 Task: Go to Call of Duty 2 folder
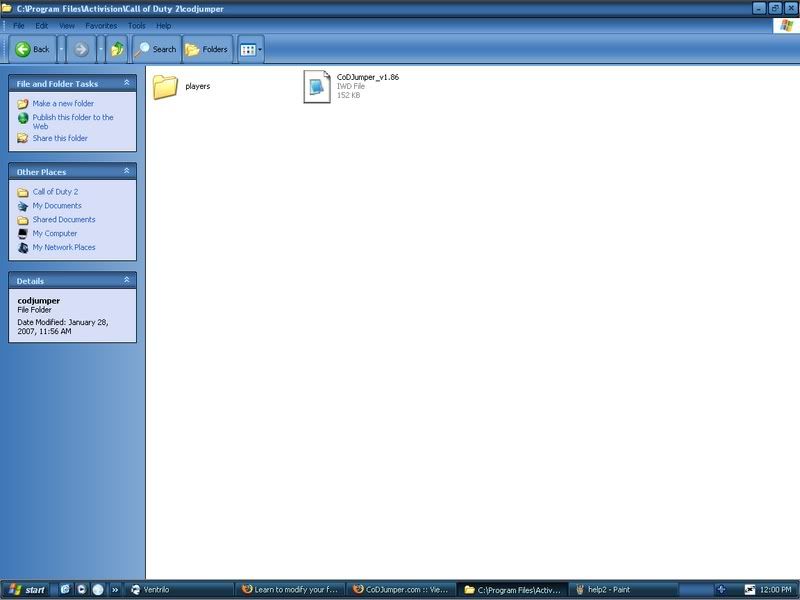pyautogui.click(x=54, y=192)
